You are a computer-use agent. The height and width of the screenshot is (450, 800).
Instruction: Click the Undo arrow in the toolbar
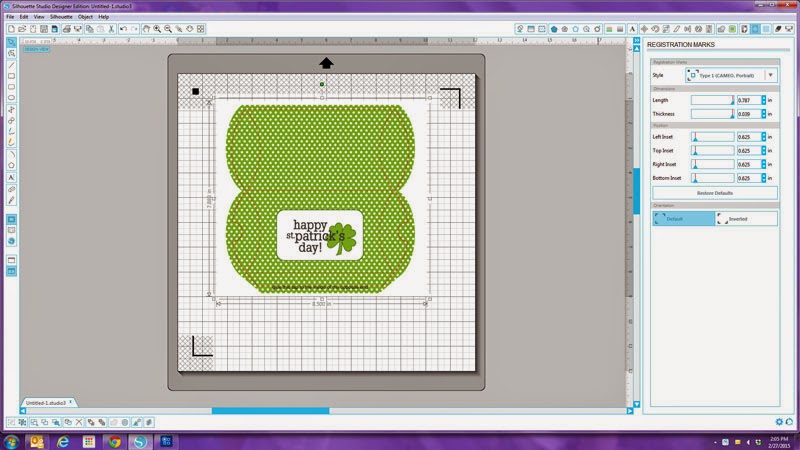coord(123,29)
